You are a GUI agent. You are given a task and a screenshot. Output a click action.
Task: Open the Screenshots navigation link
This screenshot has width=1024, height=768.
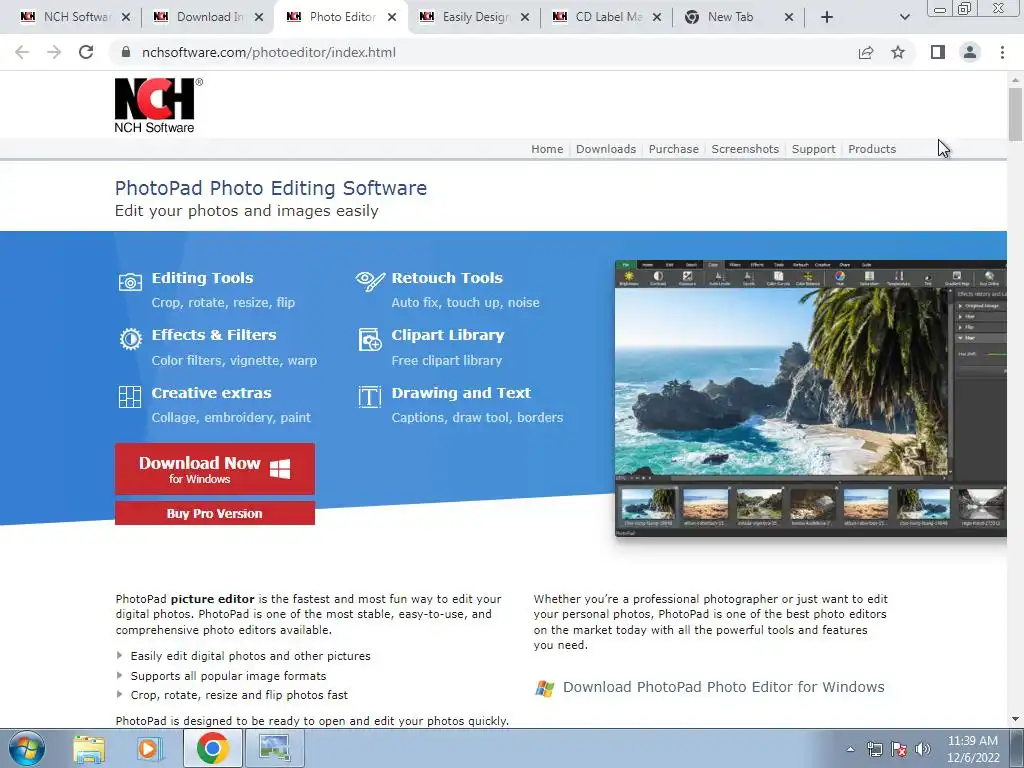pyautogui.click(x=745, y=149)
